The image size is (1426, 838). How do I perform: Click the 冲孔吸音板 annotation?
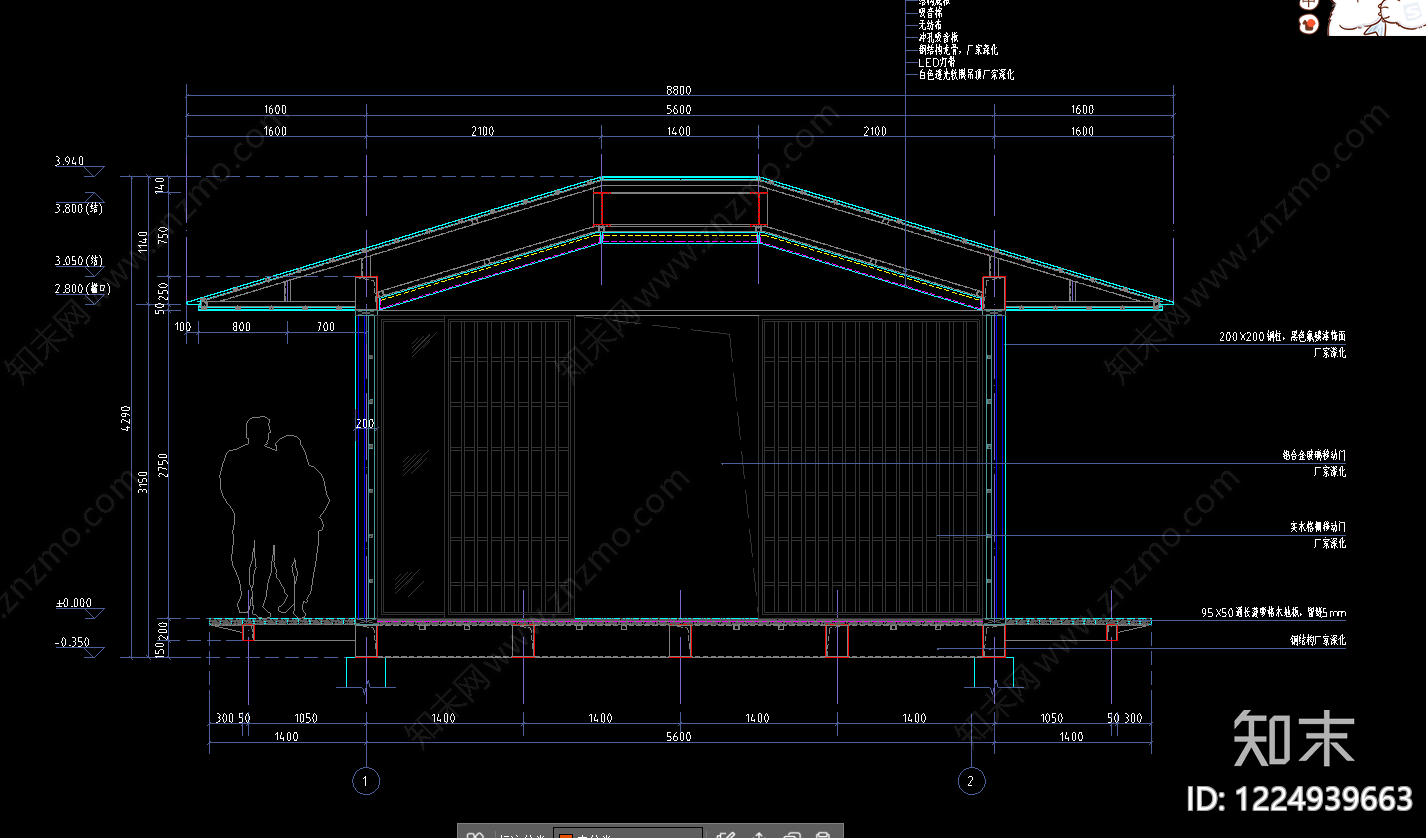tap(938, 37)
